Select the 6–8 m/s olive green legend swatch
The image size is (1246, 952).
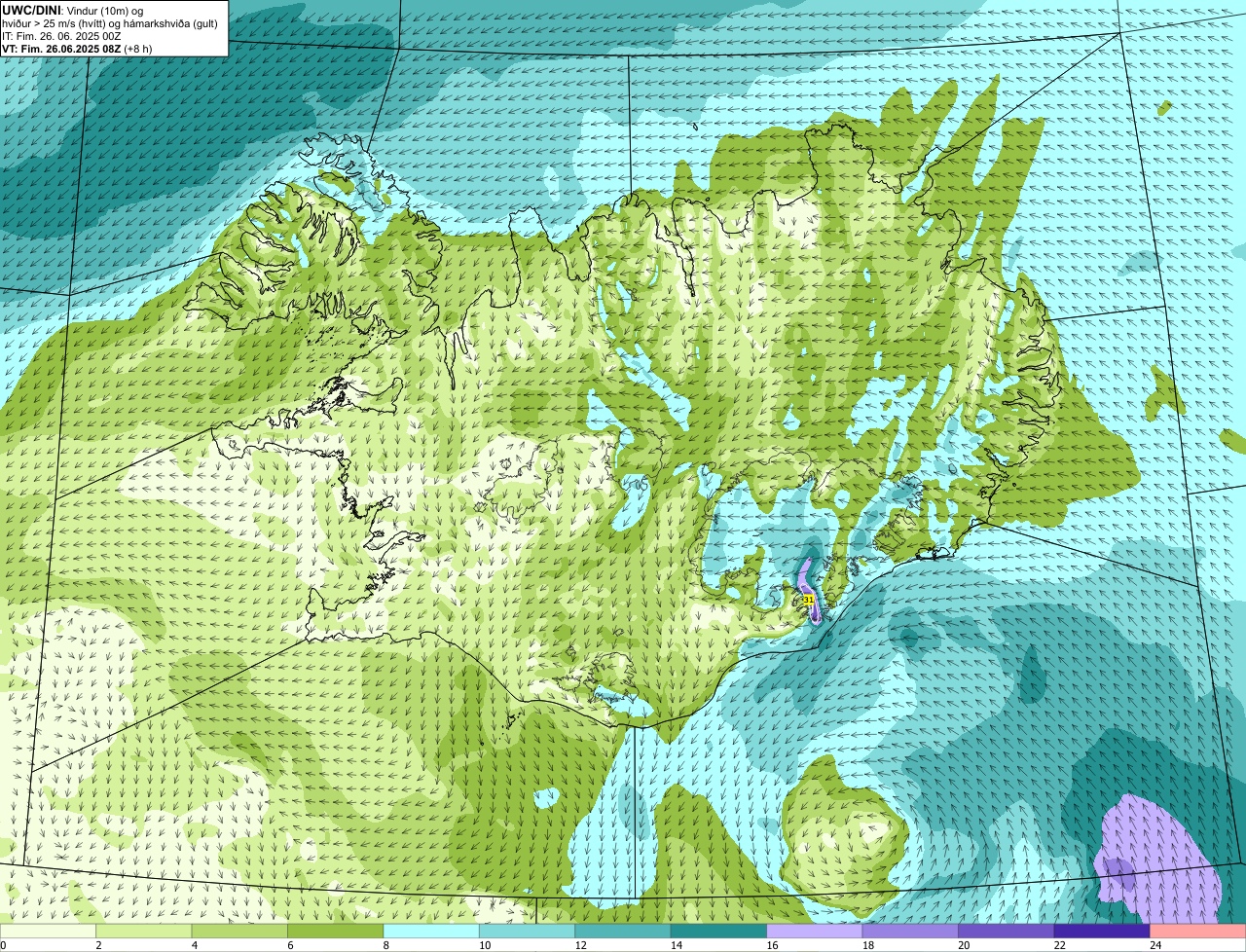click(x=336, y=931)
